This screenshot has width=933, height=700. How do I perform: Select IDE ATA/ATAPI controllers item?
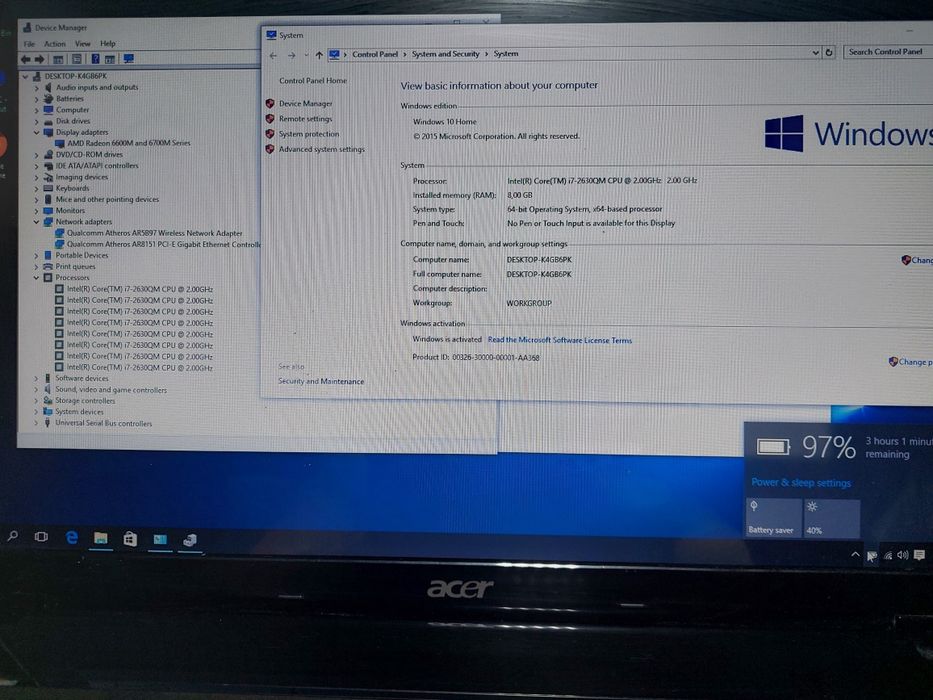[96, 166]
